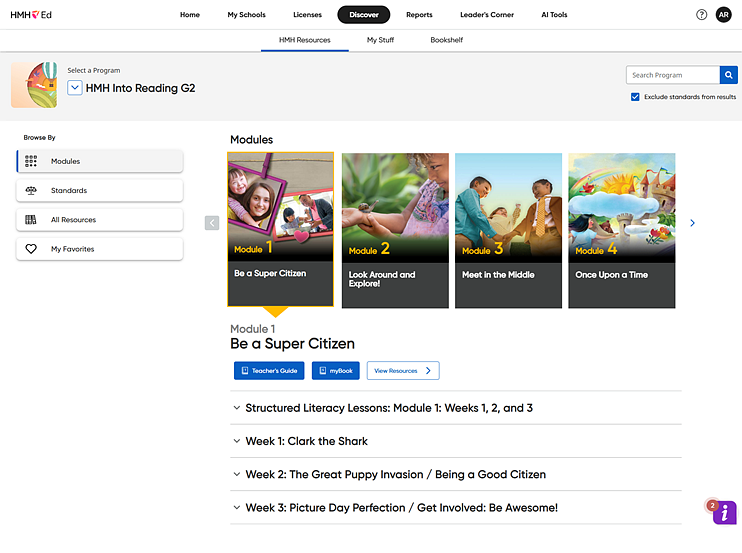Select Module 2 Look Around and Explore card
The height and width of the screenshot is (553, 742).
click(395, 230)
